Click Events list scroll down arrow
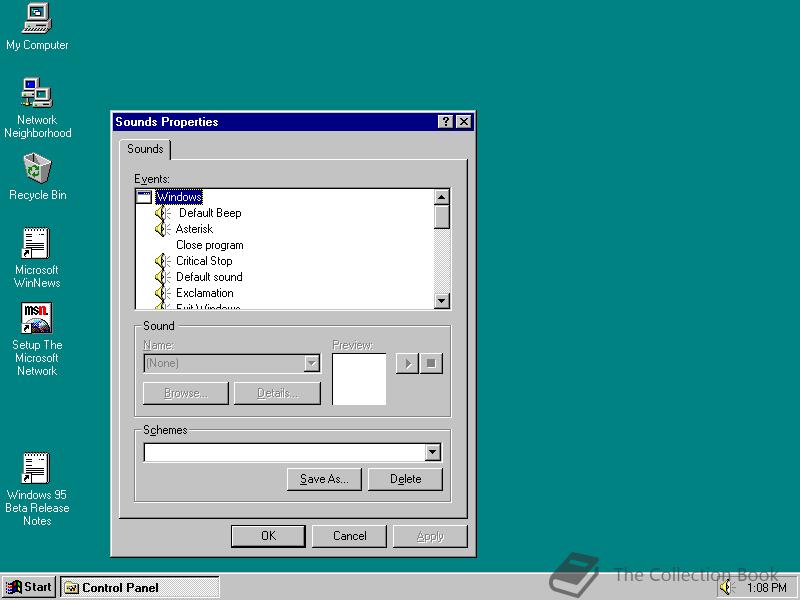Screen dimensions: 800x600 click(442, 301)
